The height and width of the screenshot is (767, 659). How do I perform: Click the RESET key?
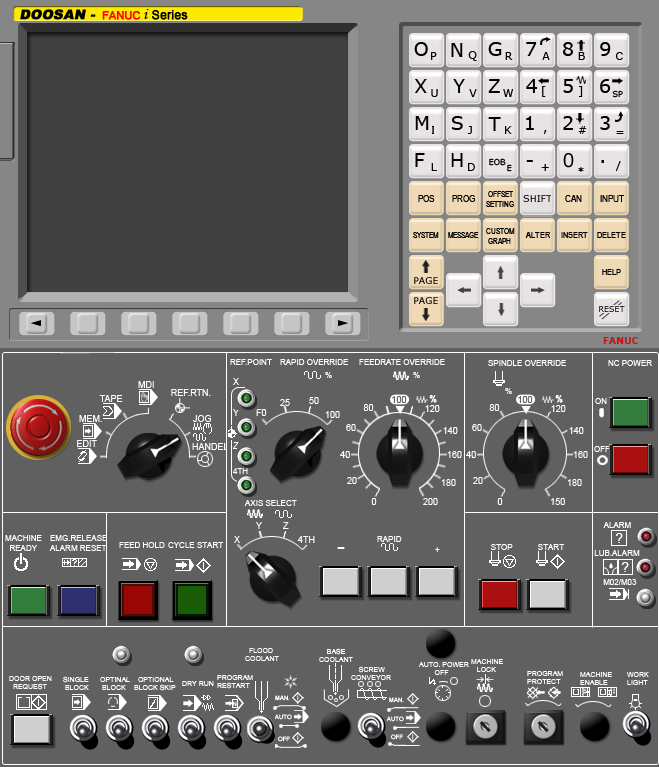(x=611, y=309)
